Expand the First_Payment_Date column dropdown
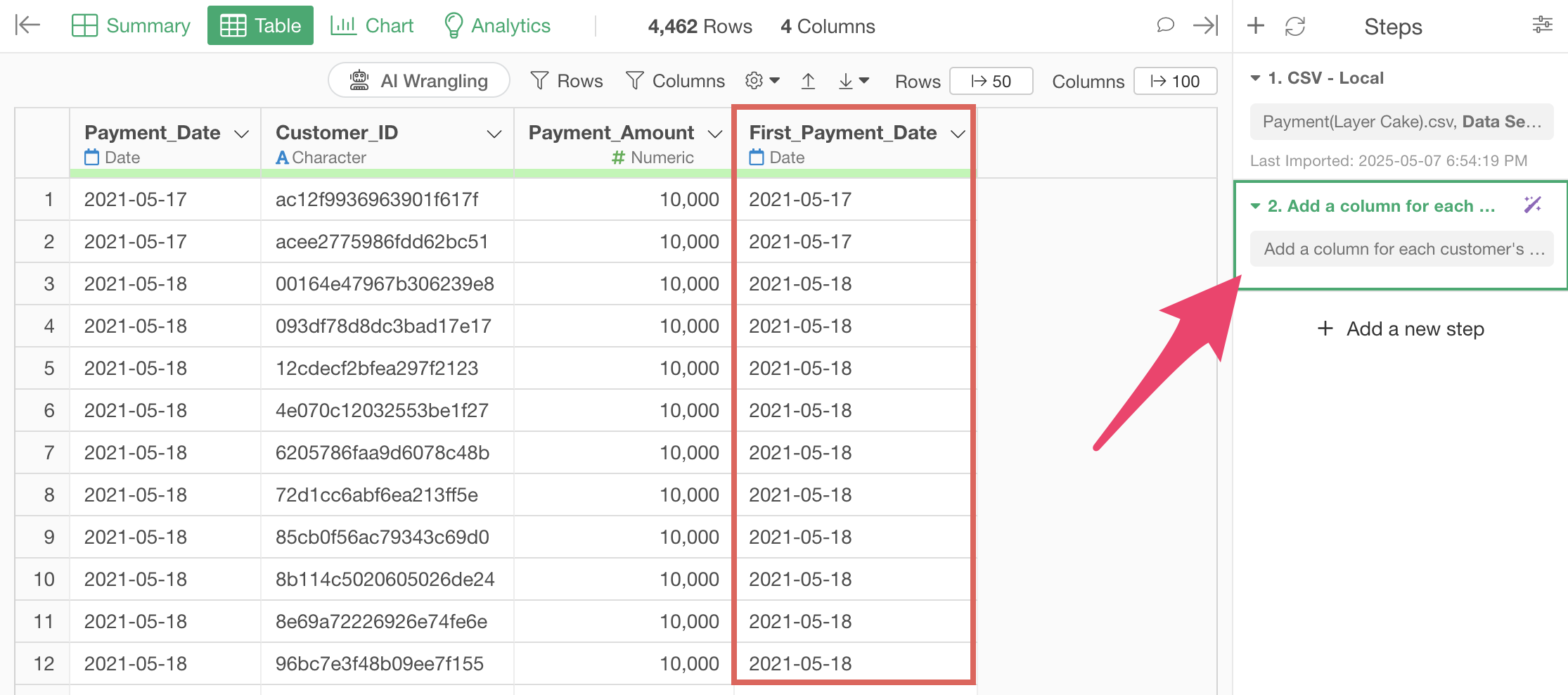This screenshot has width=1568, height=695. (957, 134)
